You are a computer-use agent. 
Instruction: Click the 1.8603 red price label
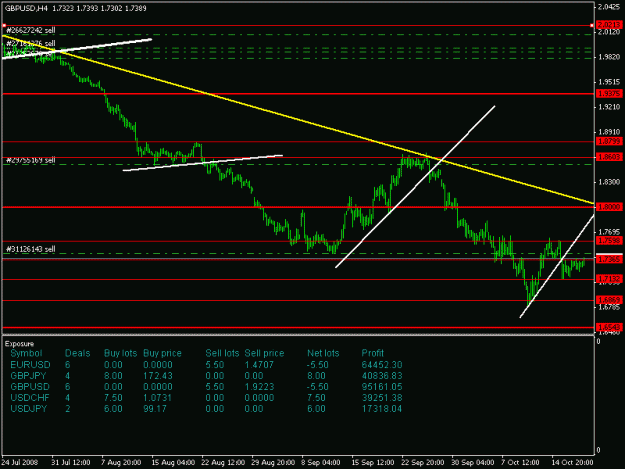[609, 157]
